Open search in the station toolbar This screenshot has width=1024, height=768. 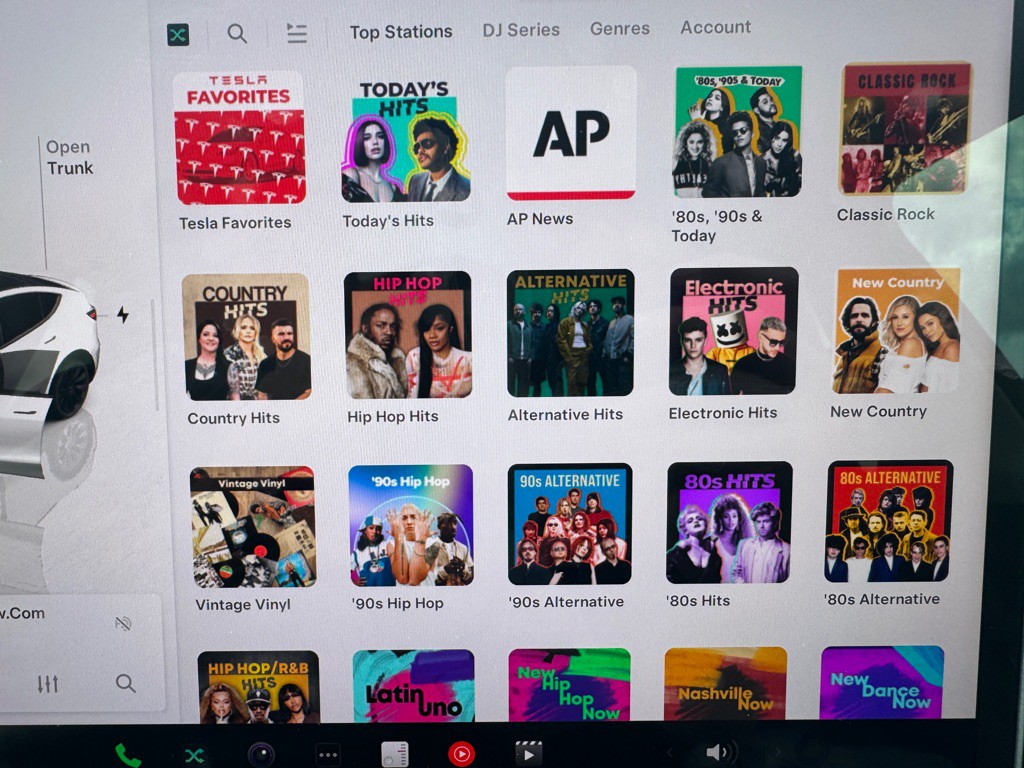click(x=237, y=33)
